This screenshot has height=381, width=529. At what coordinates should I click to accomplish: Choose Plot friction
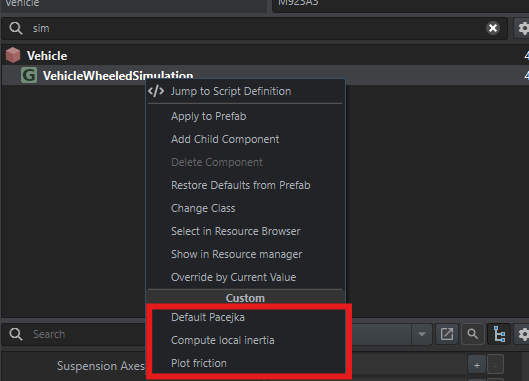point(199,363)
